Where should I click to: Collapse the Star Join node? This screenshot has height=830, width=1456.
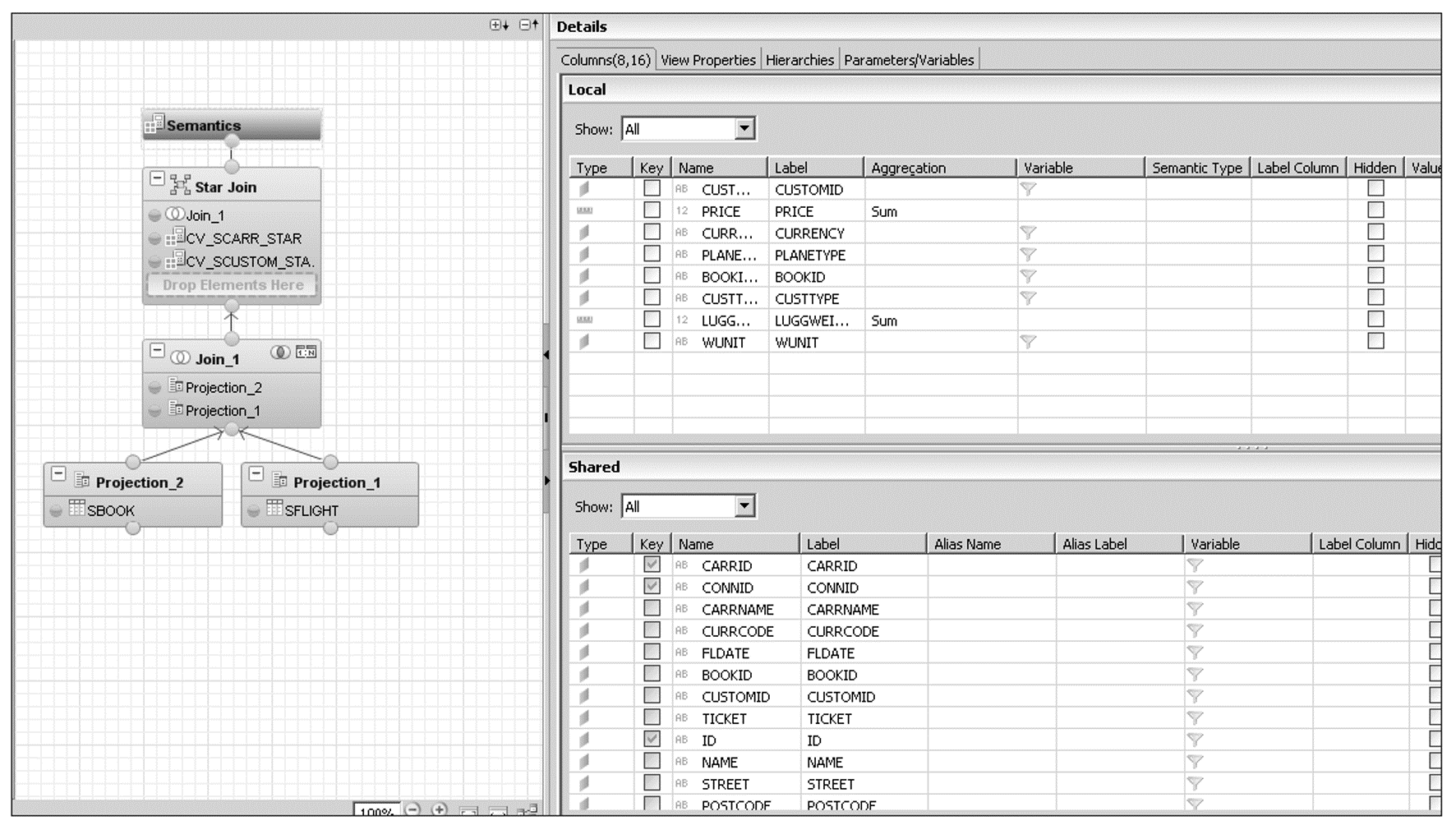pyautogui.click(x=157, y=178)
